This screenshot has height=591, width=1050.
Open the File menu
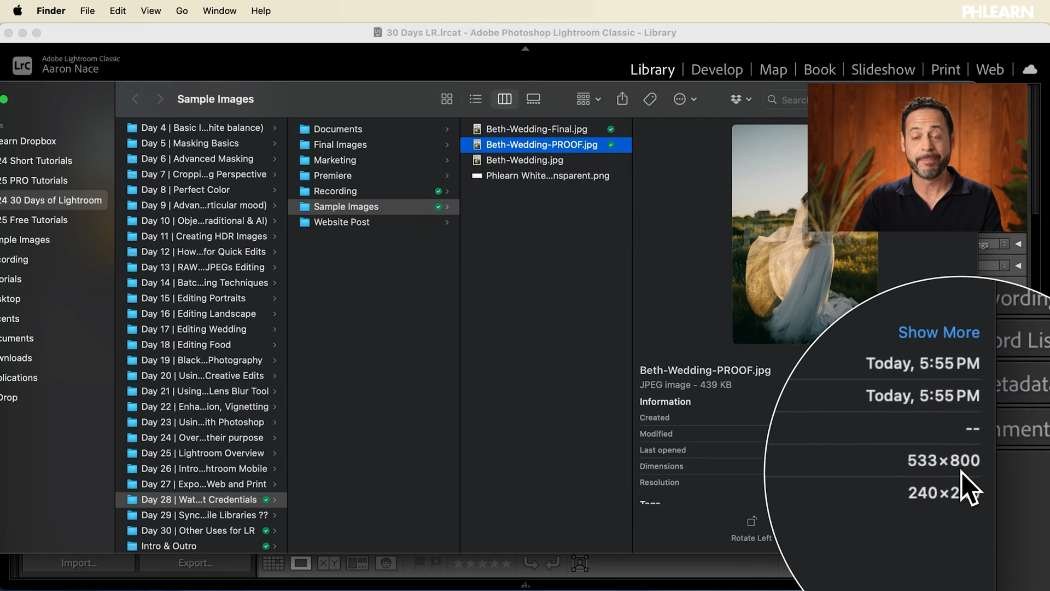tap(87, 11)
